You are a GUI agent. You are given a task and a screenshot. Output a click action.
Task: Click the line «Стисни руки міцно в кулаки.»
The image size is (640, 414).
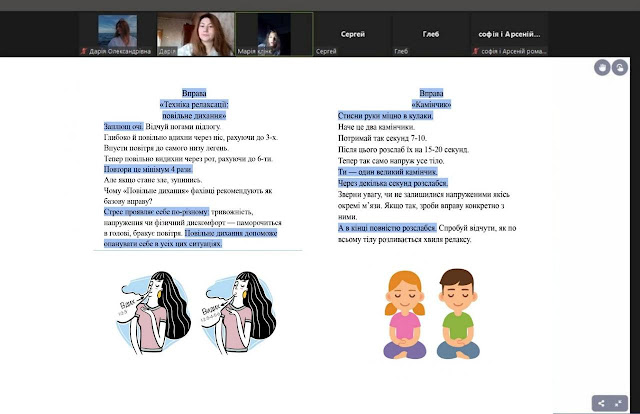coord(385,116)
